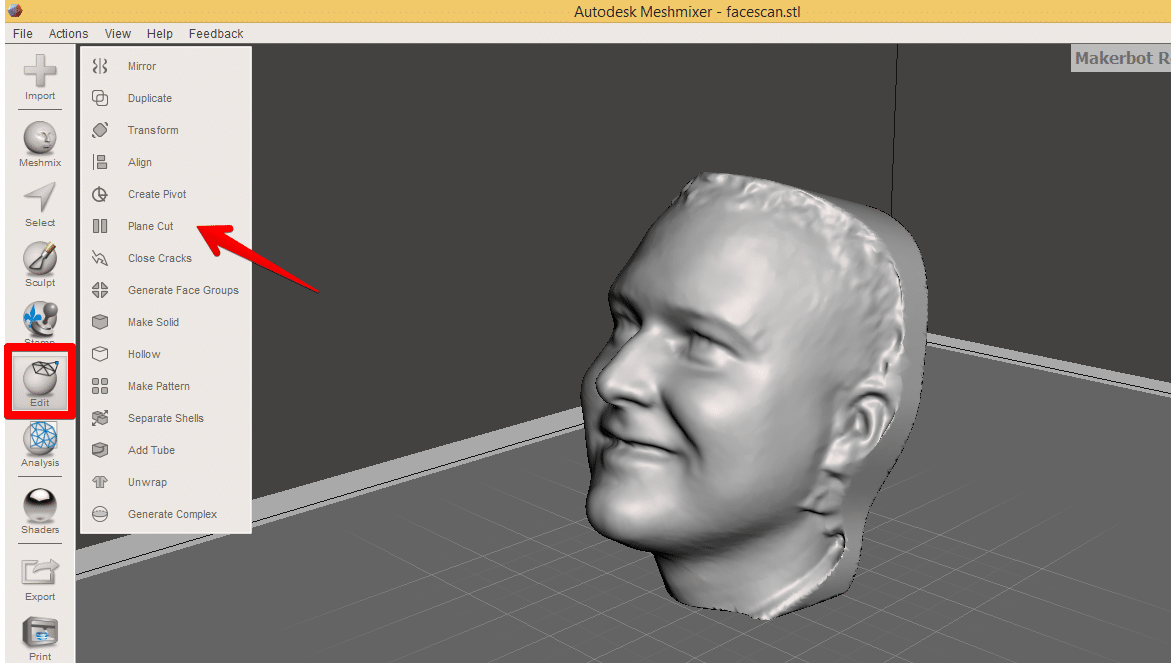Click the Export tool

[40, 579]
